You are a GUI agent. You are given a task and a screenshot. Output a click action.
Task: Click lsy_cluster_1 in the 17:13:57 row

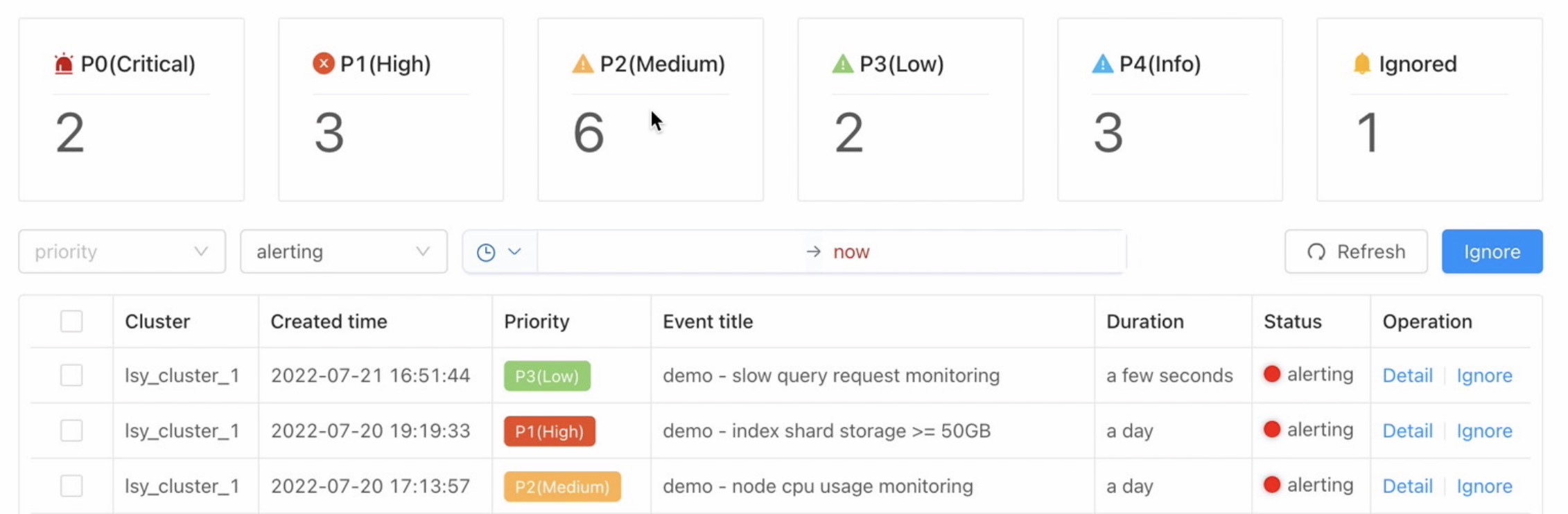pos(182,486)
